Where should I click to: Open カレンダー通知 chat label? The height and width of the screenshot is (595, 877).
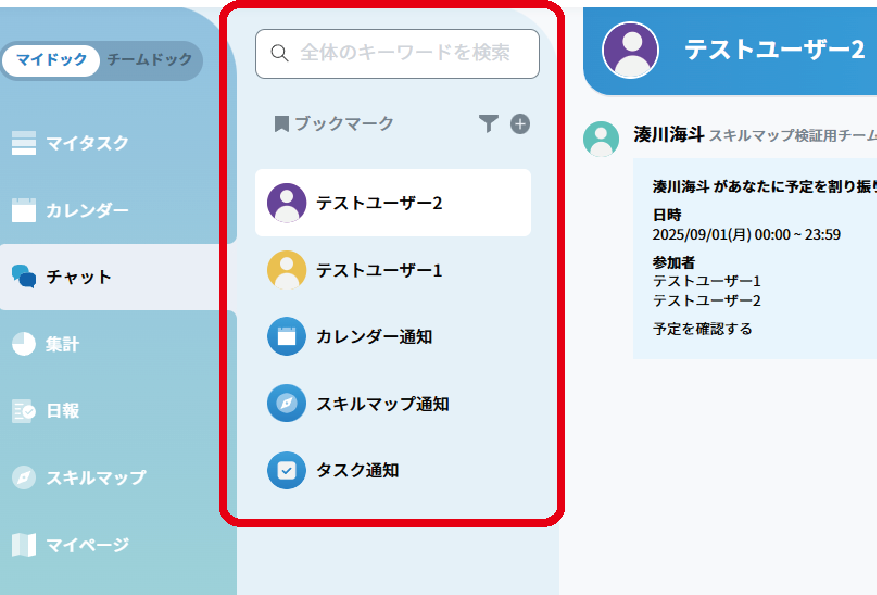tap(374, 337)
